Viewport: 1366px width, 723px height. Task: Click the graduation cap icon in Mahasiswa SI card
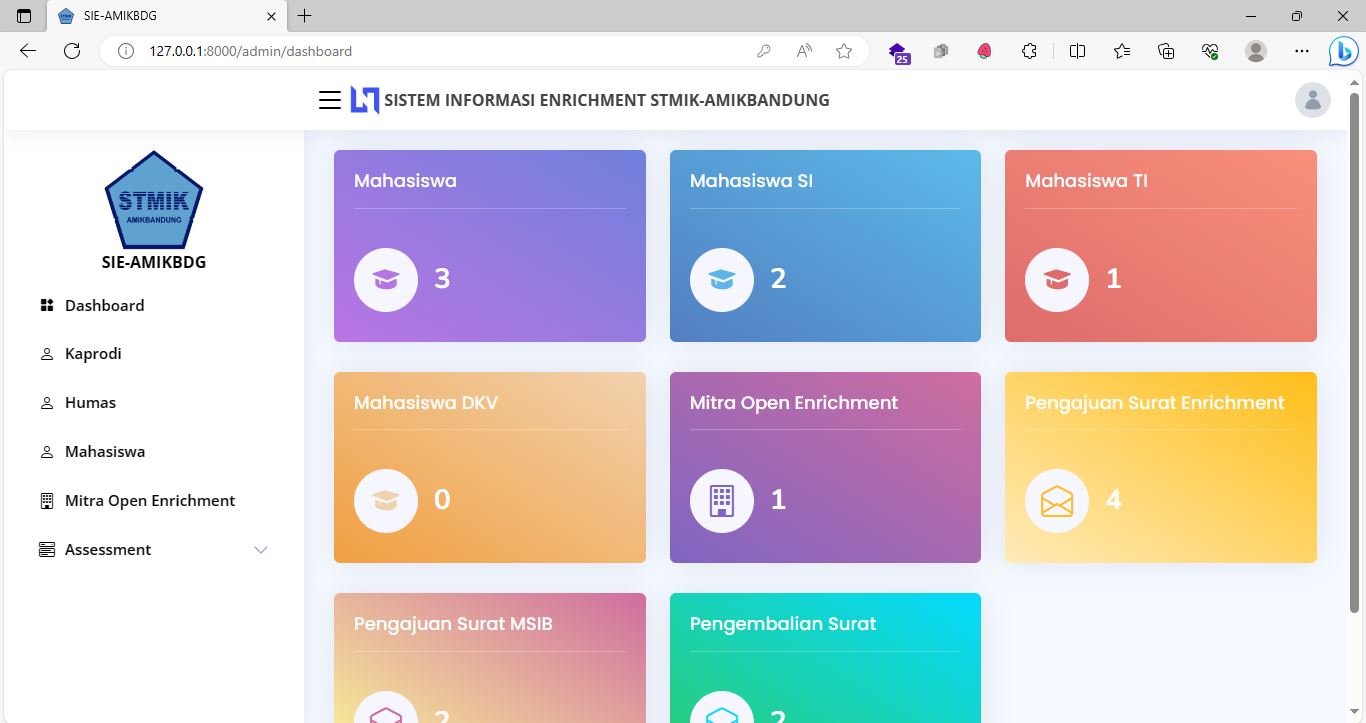coord(722,279)
